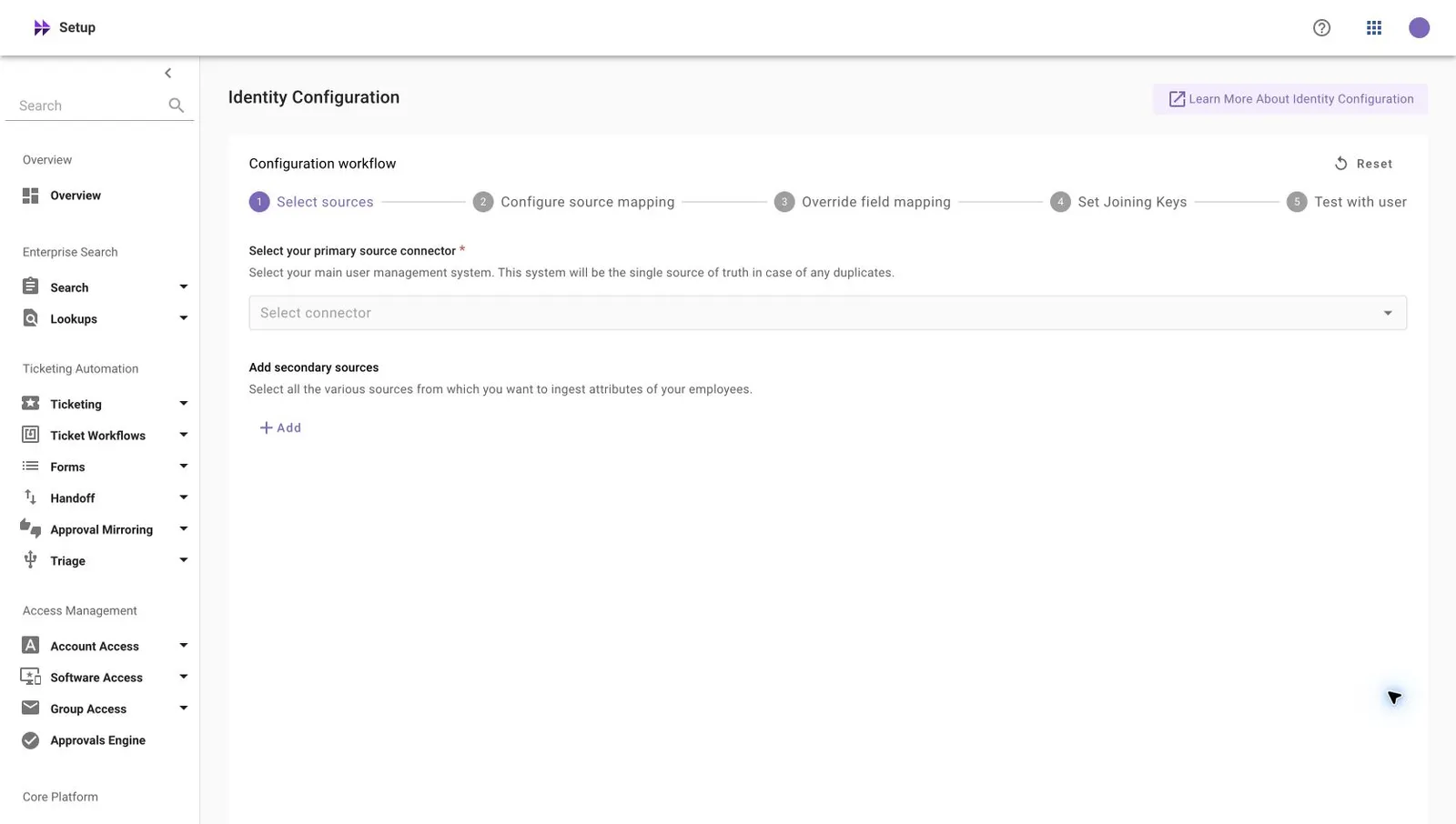
Task: Go to Test with user step
Action: pyautogui.click(x=1347, y=202)
